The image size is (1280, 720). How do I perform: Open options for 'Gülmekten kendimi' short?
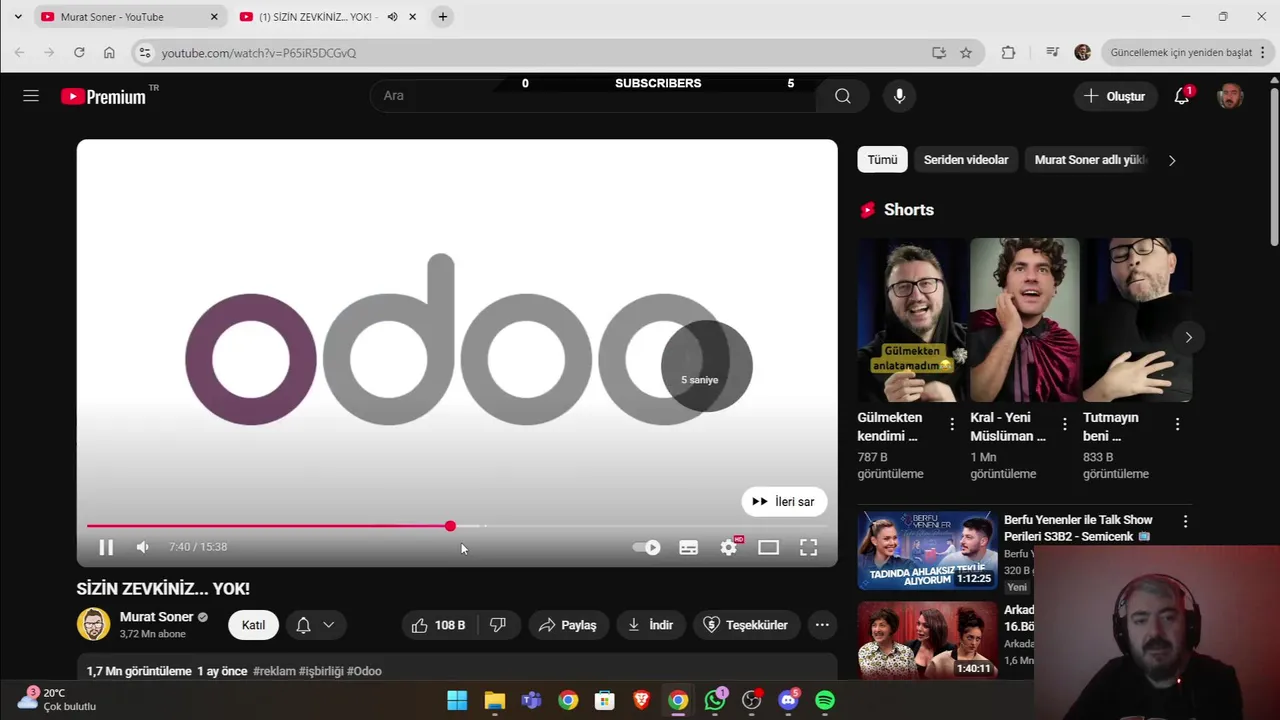pos(952,424)
